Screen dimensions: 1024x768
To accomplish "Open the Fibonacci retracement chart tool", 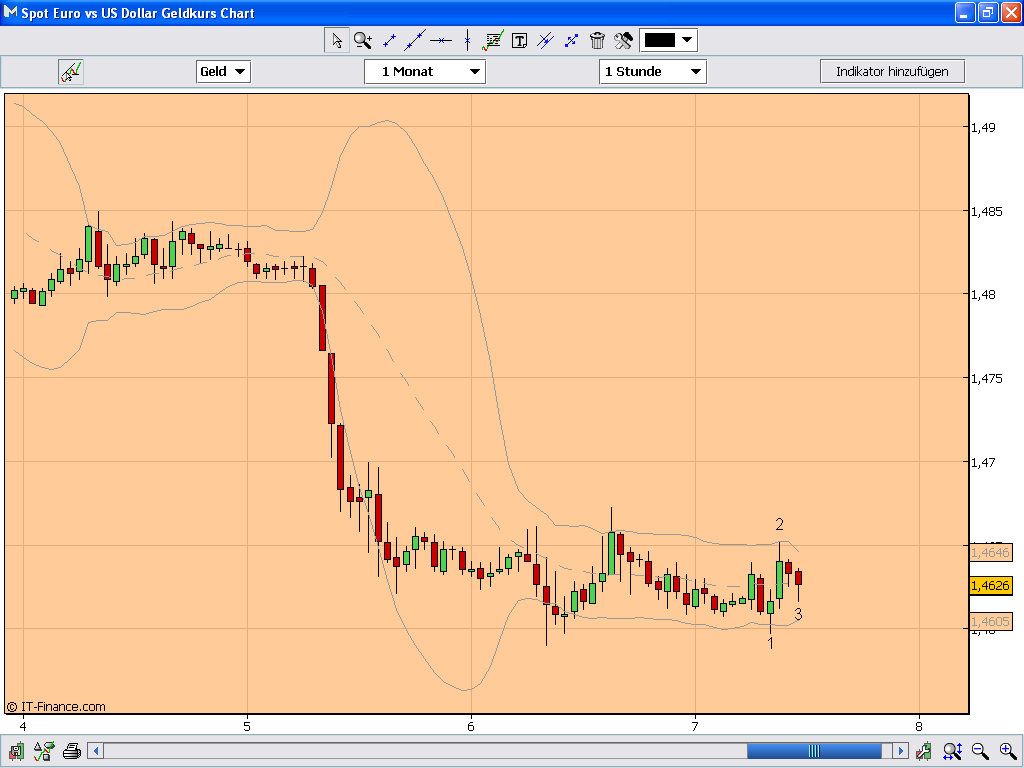I will click(492, 40).
